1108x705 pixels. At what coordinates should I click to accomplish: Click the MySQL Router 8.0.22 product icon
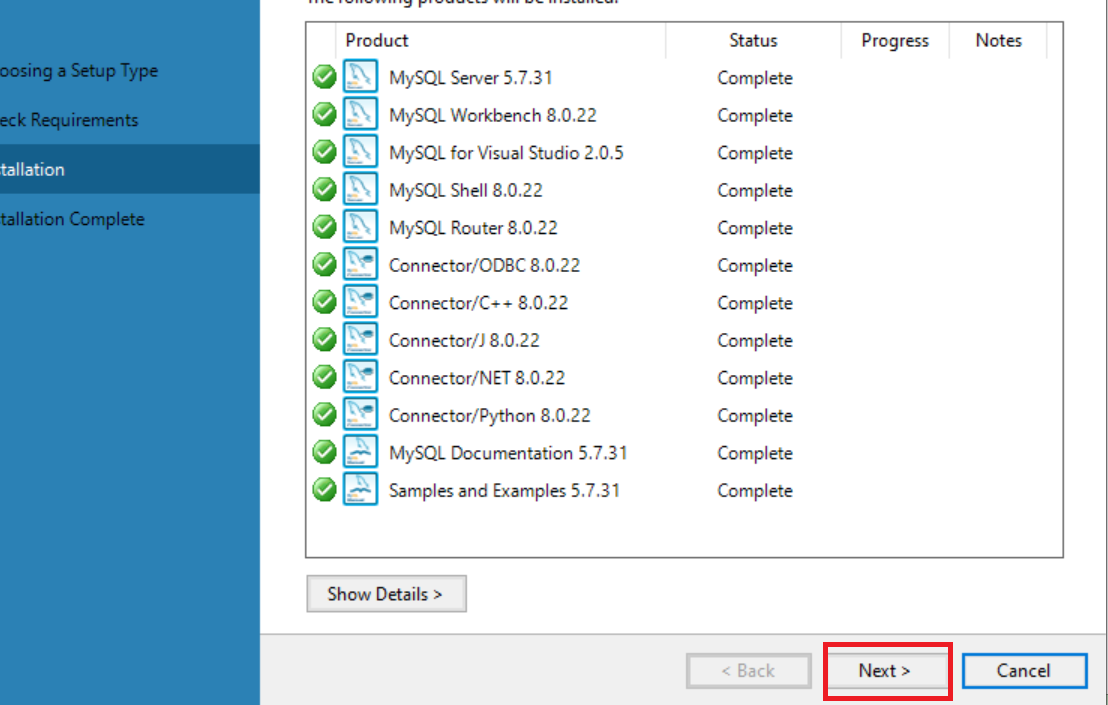click(360, 226)
